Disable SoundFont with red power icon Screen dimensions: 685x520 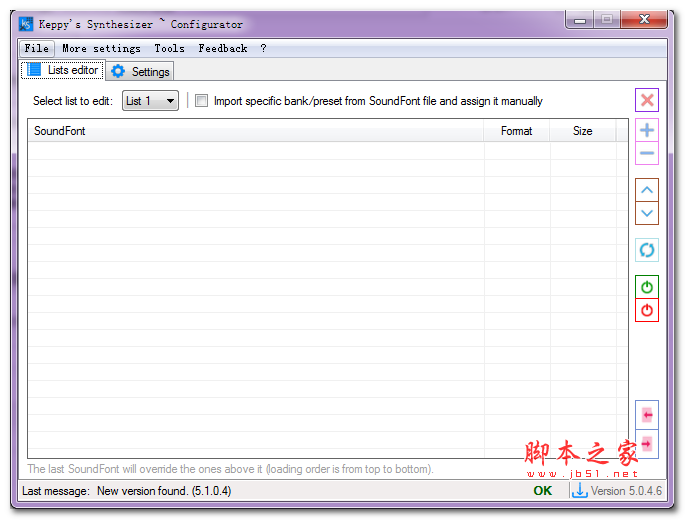(647, 310)
